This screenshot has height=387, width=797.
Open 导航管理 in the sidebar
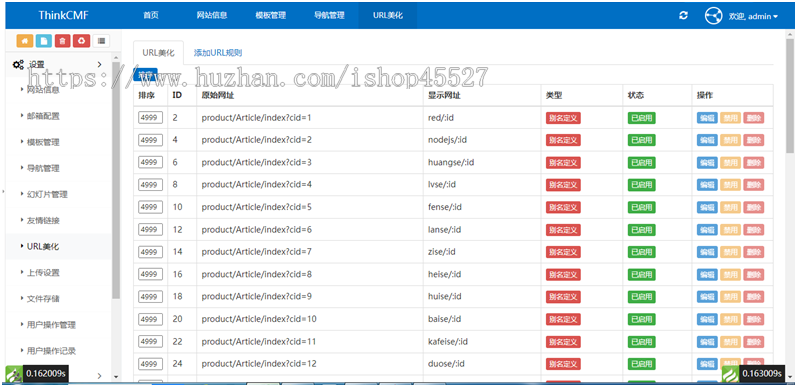(x=43, y=168)
